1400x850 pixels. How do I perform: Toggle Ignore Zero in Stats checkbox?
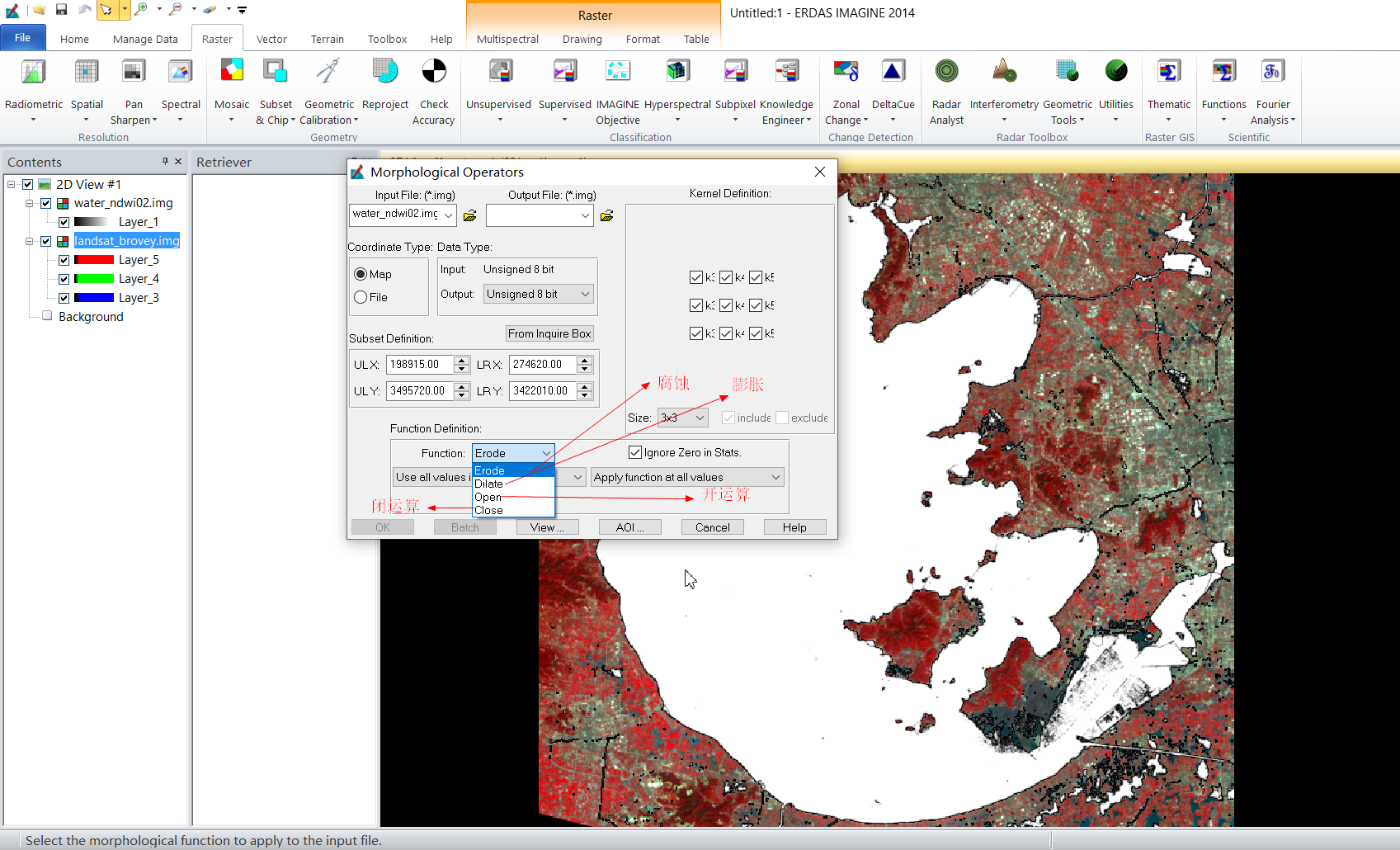(635, 452)
